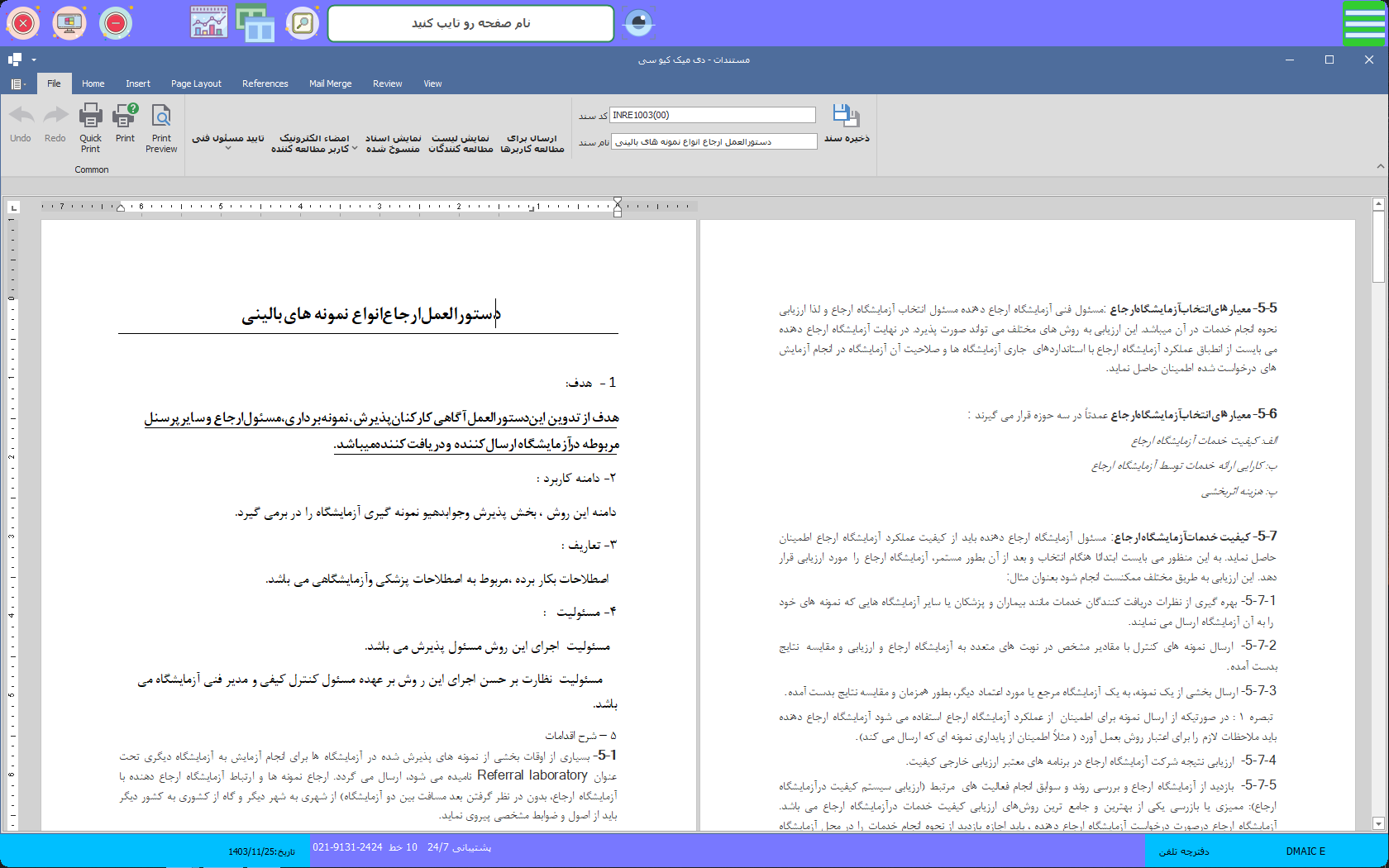Click the Quick Print printer icon
Image resolution: width=1389 pixels, height=868 pixels.
pos(90,117)
